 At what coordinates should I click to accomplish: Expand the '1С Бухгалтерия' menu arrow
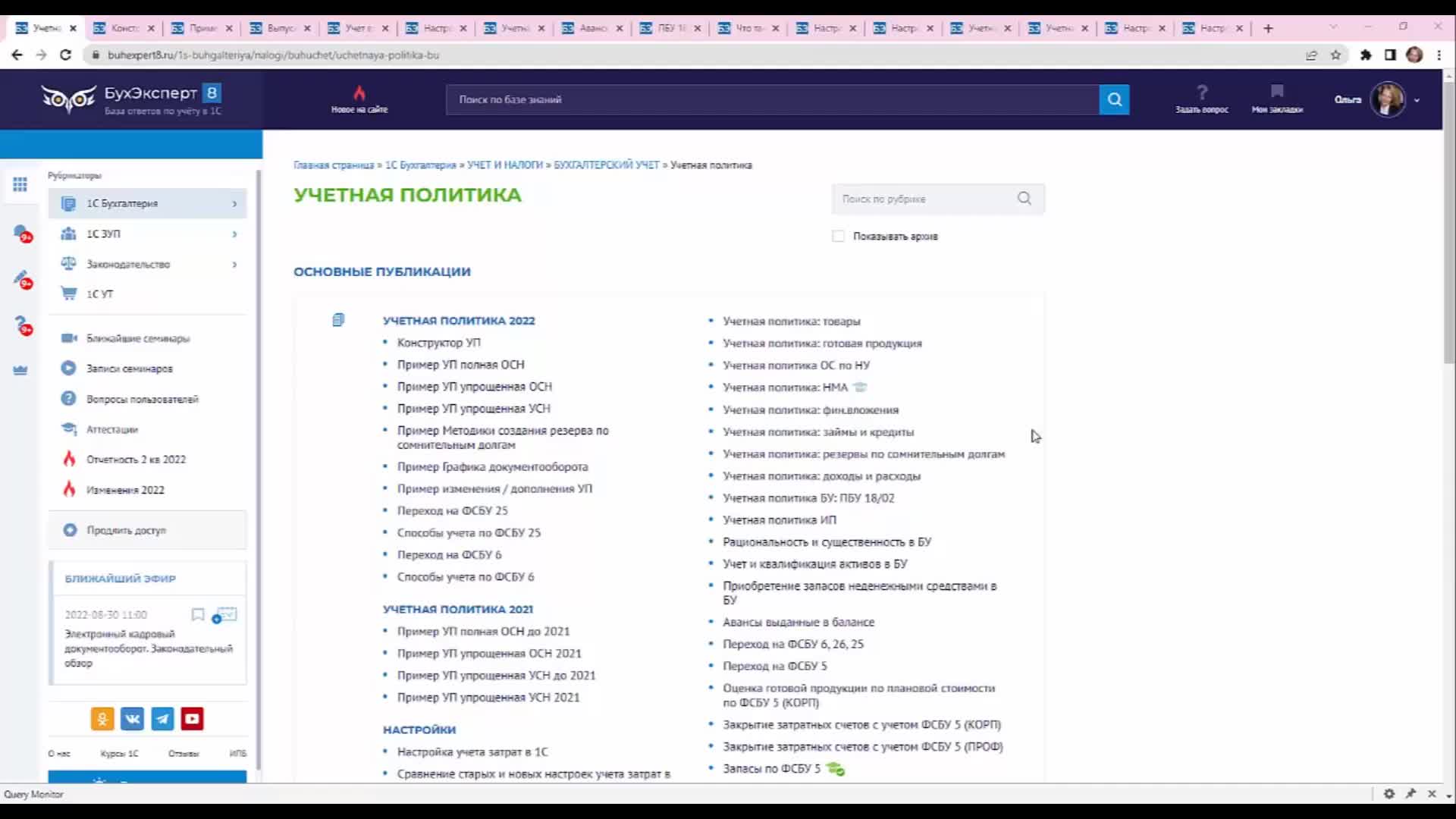[x=234, y=203]
